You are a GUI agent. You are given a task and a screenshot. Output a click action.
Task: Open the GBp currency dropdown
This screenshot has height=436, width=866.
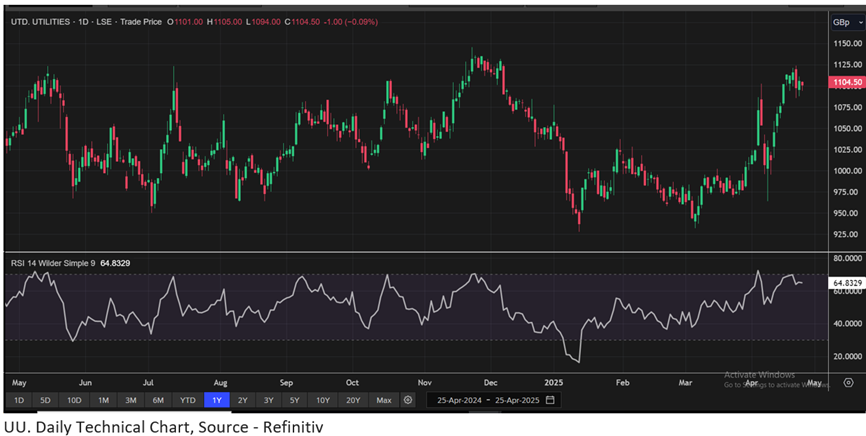point(846,23)
